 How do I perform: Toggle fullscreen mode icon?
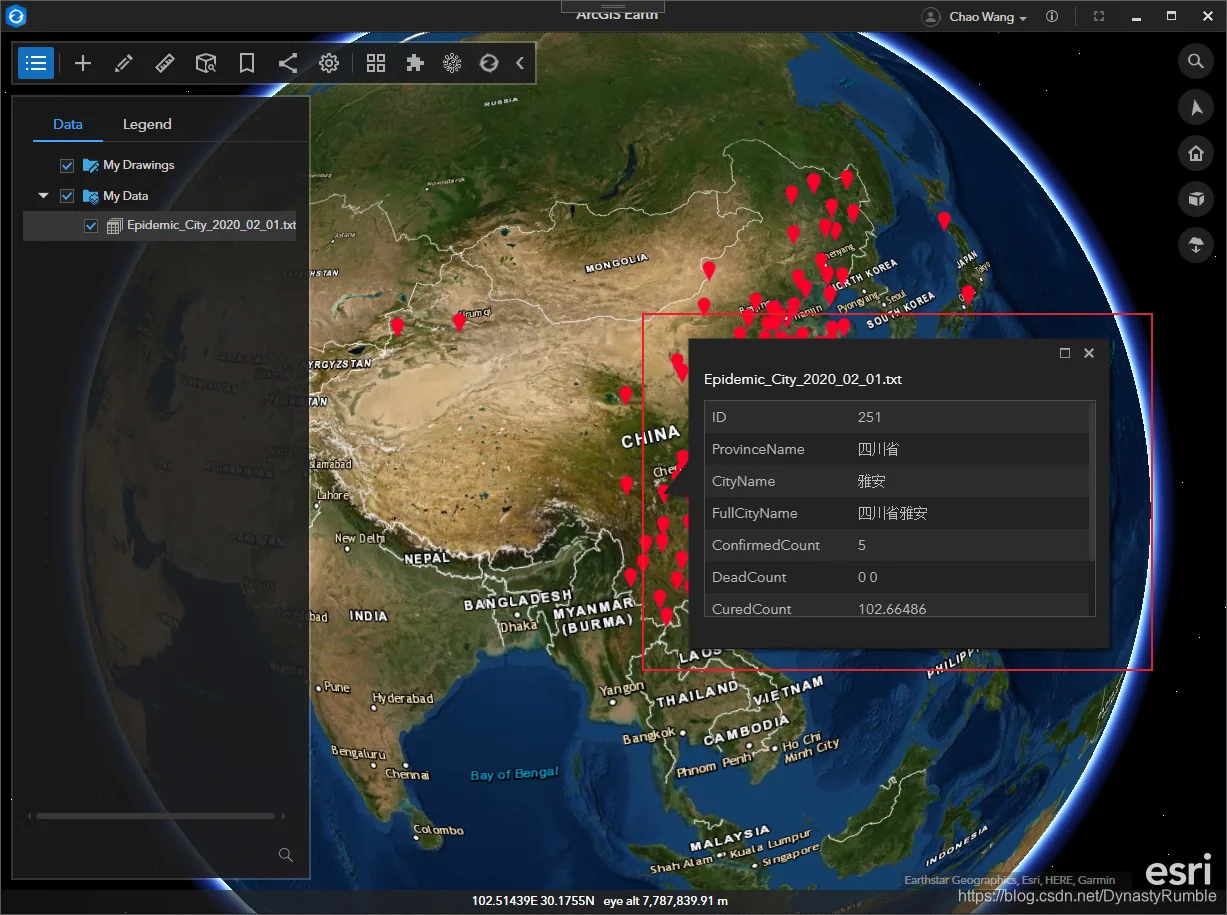[1099, 17]
